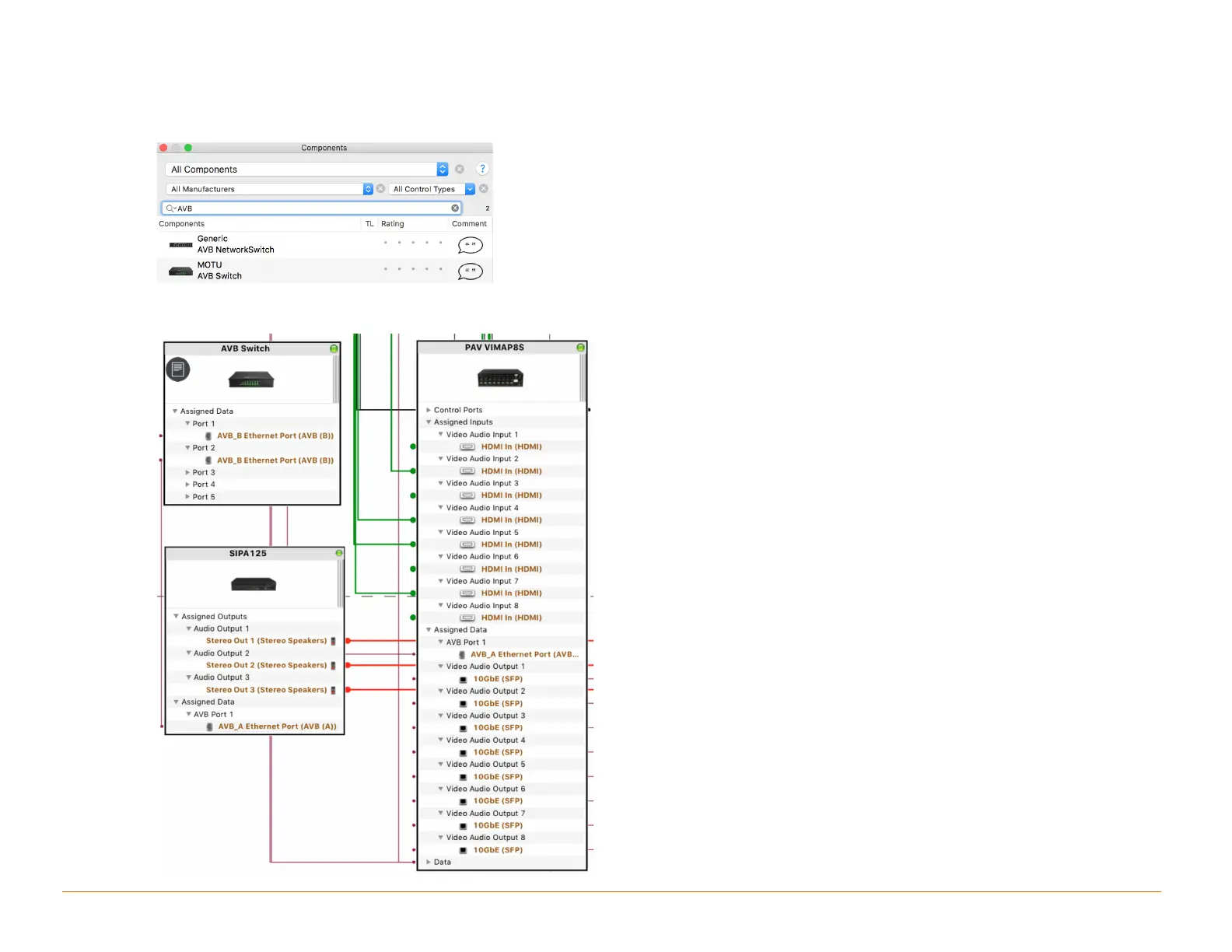
Task: Select 10GbE (SFP) under Video Audio Output 3
Action: (498, 728)
